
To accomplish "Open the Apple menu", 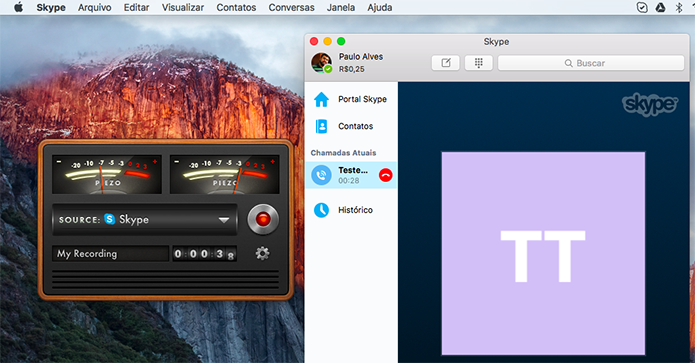I will 18,7.
